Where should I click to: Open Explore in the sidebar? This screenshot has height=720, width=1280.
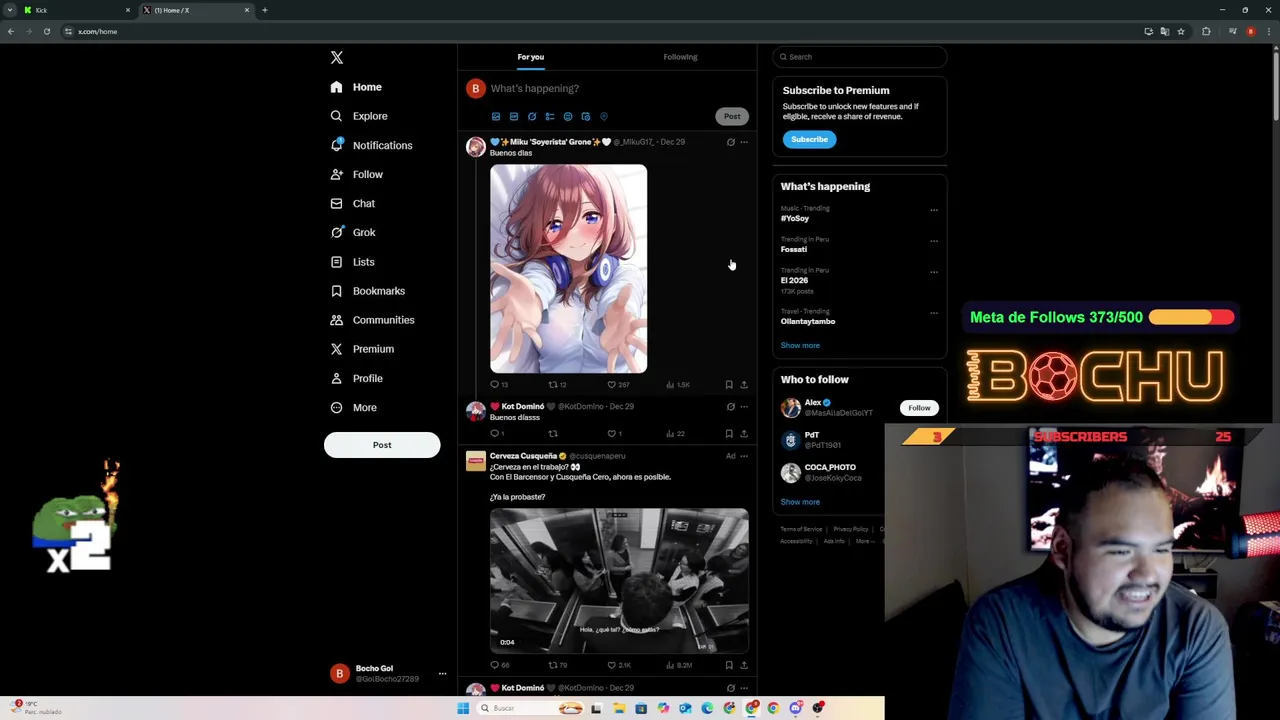(x=359, y=116)
